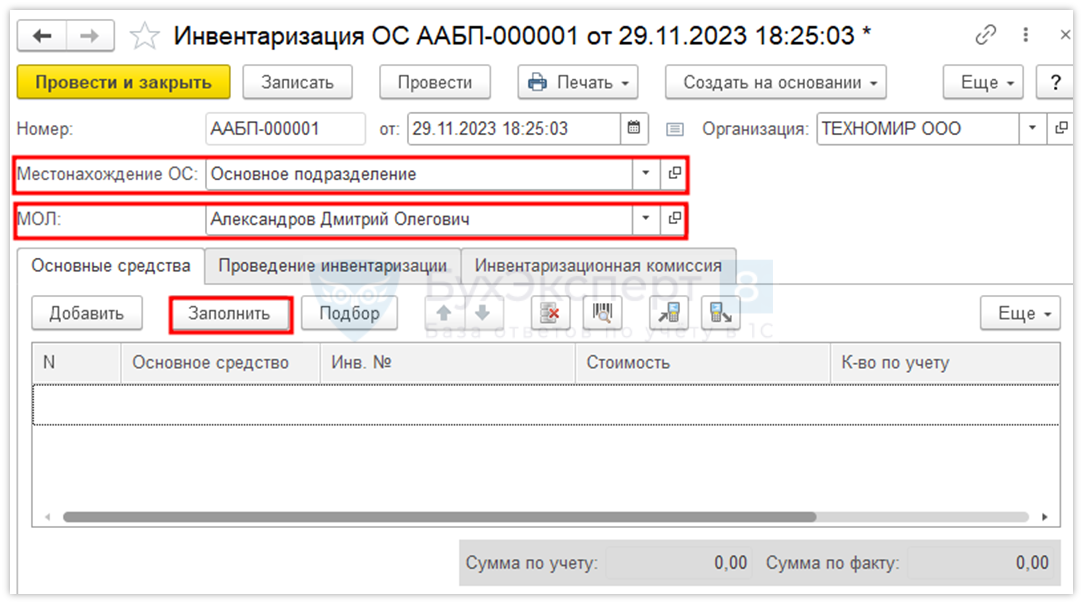Expand the Местонахождение ОС dropdown arrow

point(646,173)
